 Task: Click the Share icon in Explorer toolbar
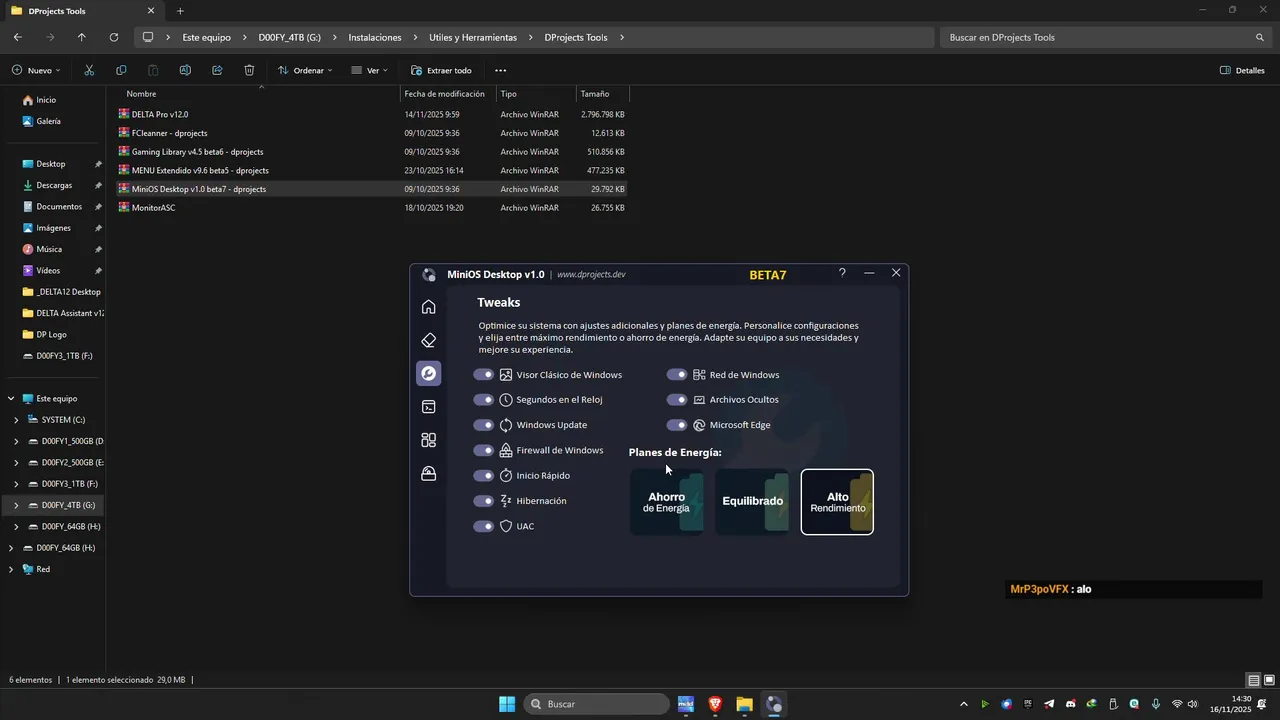(x=217, y=70)
